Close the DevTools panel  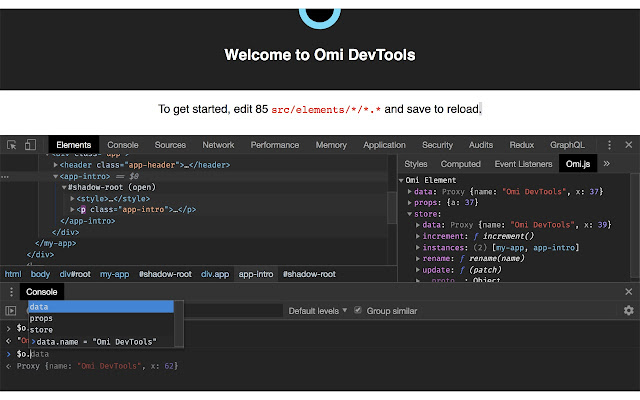[x=629, y=145]
